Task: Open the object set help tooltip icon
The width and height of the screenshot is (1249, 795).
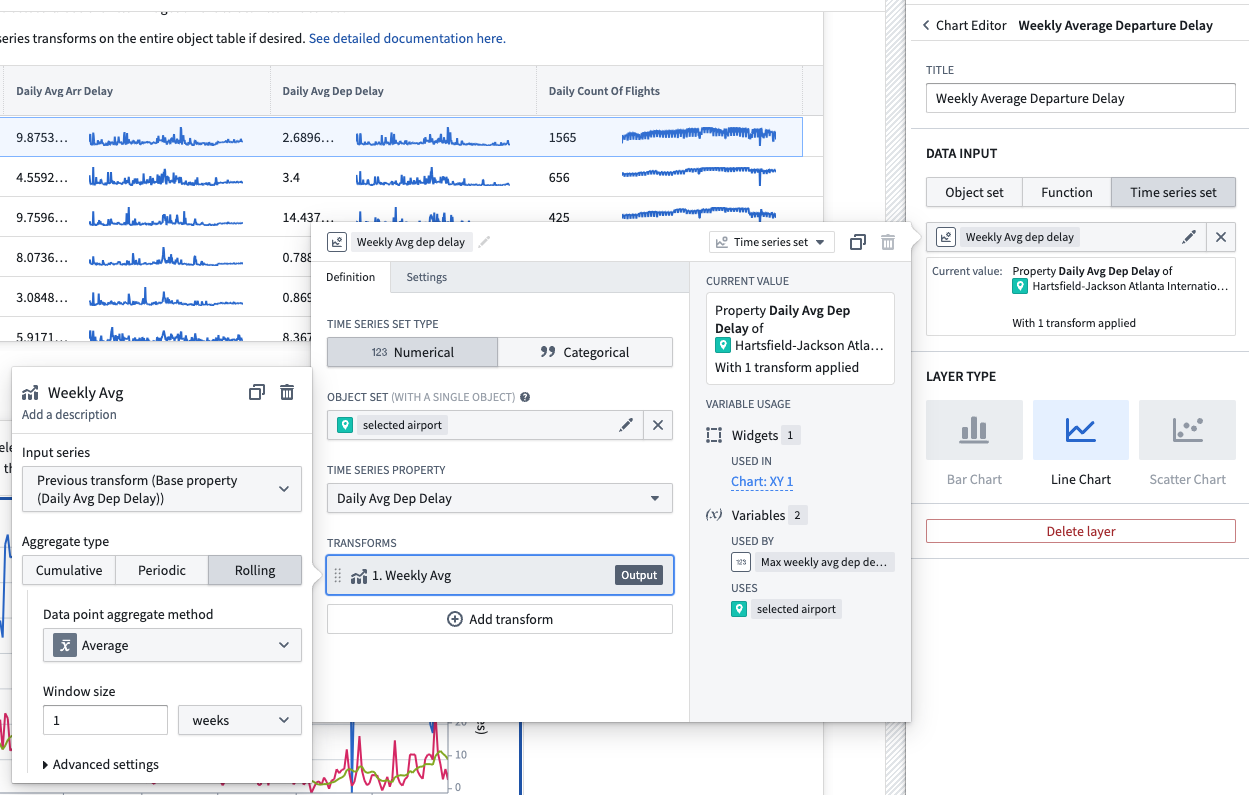Action: pyautogui.click(x=525, y=397)
